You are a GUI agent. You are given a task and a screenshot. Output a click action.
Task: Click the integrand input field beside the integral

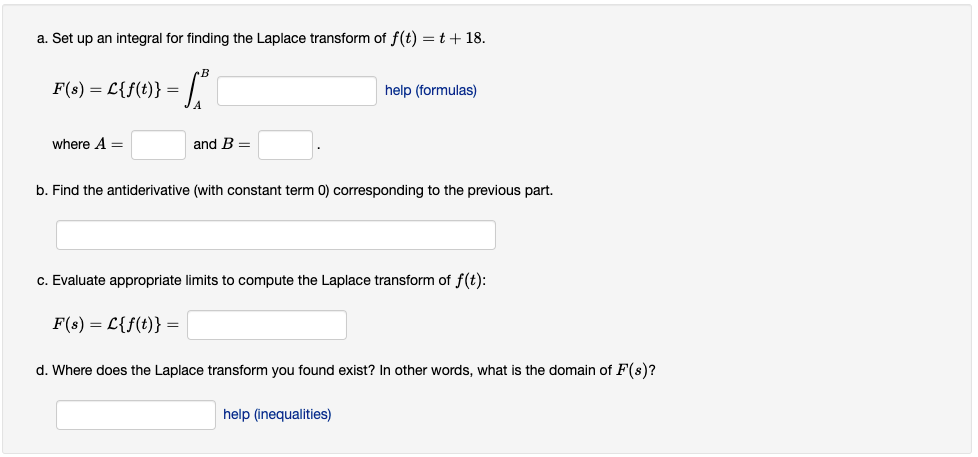[x=297, y=91]
